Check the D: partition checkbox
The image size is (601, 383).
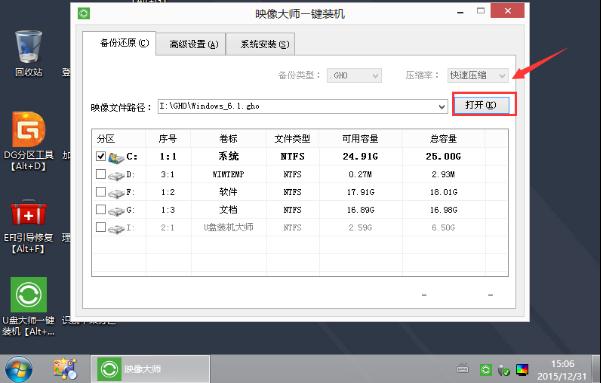101,174
